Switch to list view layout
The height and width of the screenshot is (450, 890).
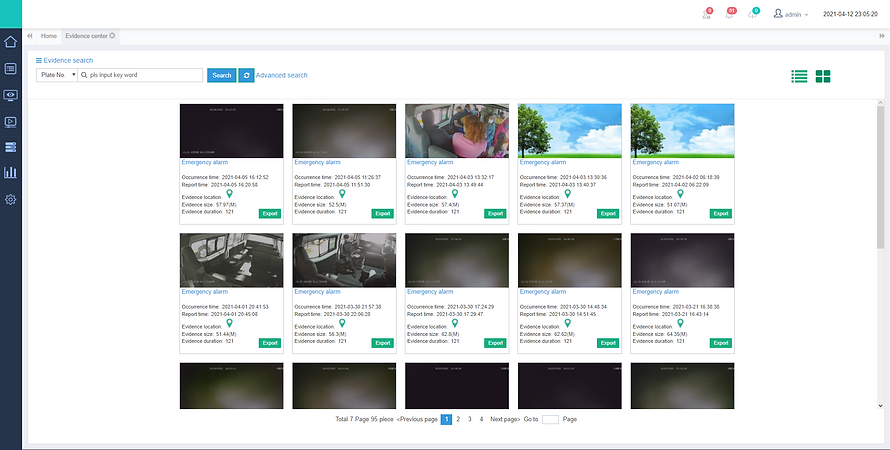pos(799,76)
